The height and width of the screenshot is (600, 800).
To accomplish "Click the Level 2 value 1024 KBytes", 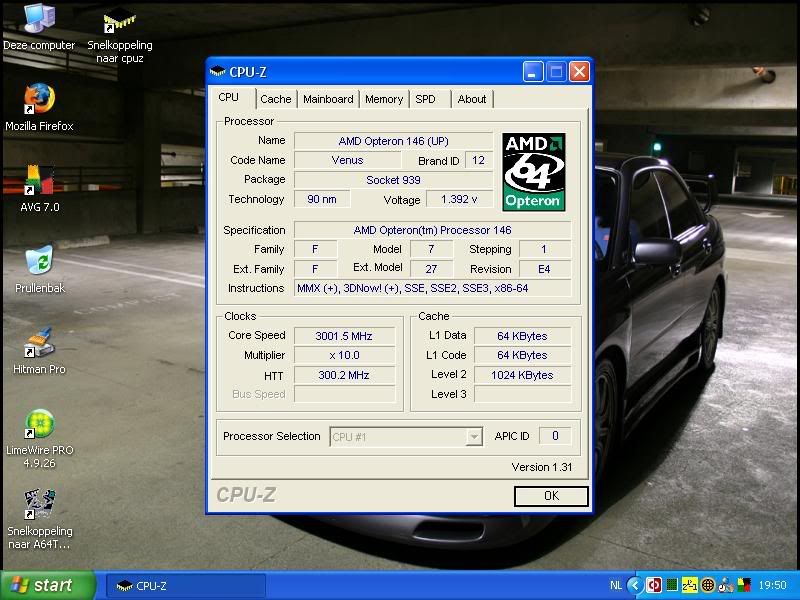I will [522, 375].
